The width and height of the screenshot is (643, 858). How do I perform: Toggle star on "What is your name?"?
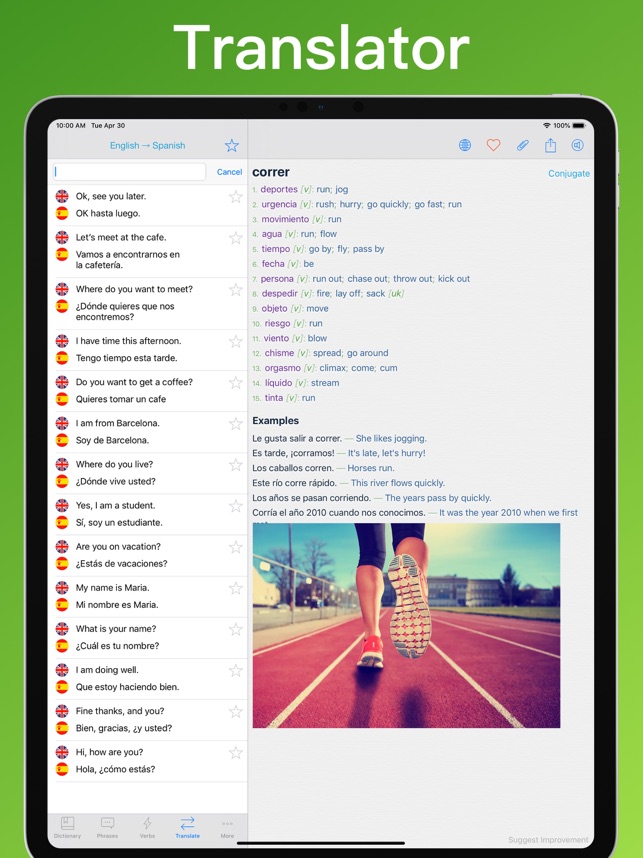click(236, 630)
